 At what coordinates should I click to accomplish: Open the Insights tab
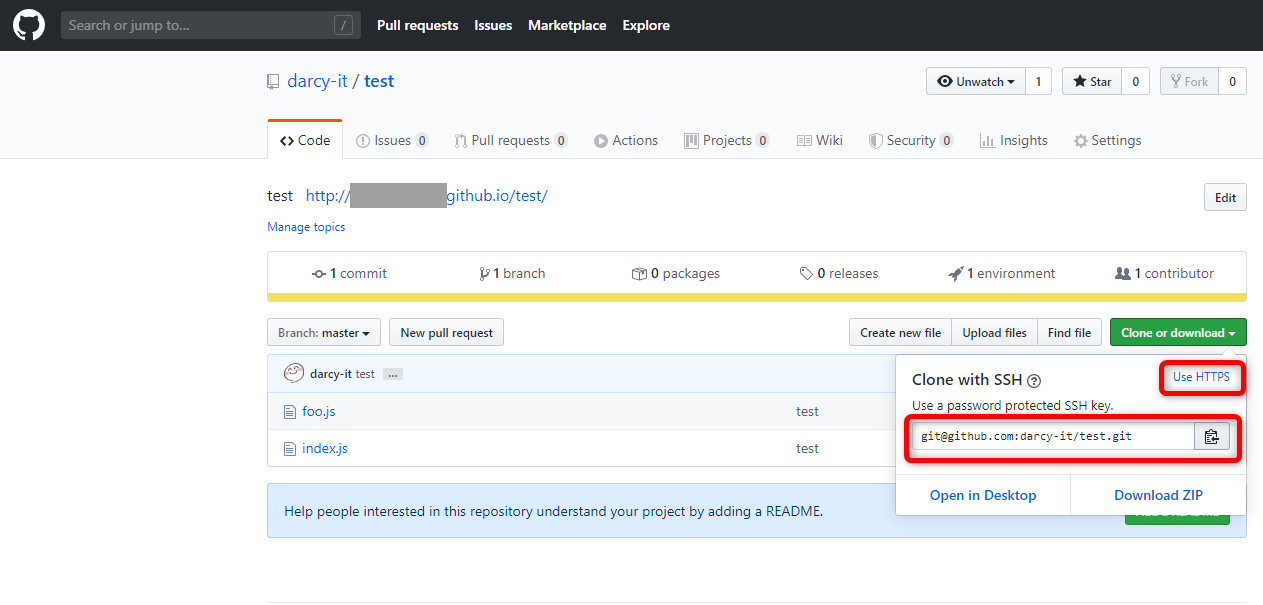point(1013,140)
